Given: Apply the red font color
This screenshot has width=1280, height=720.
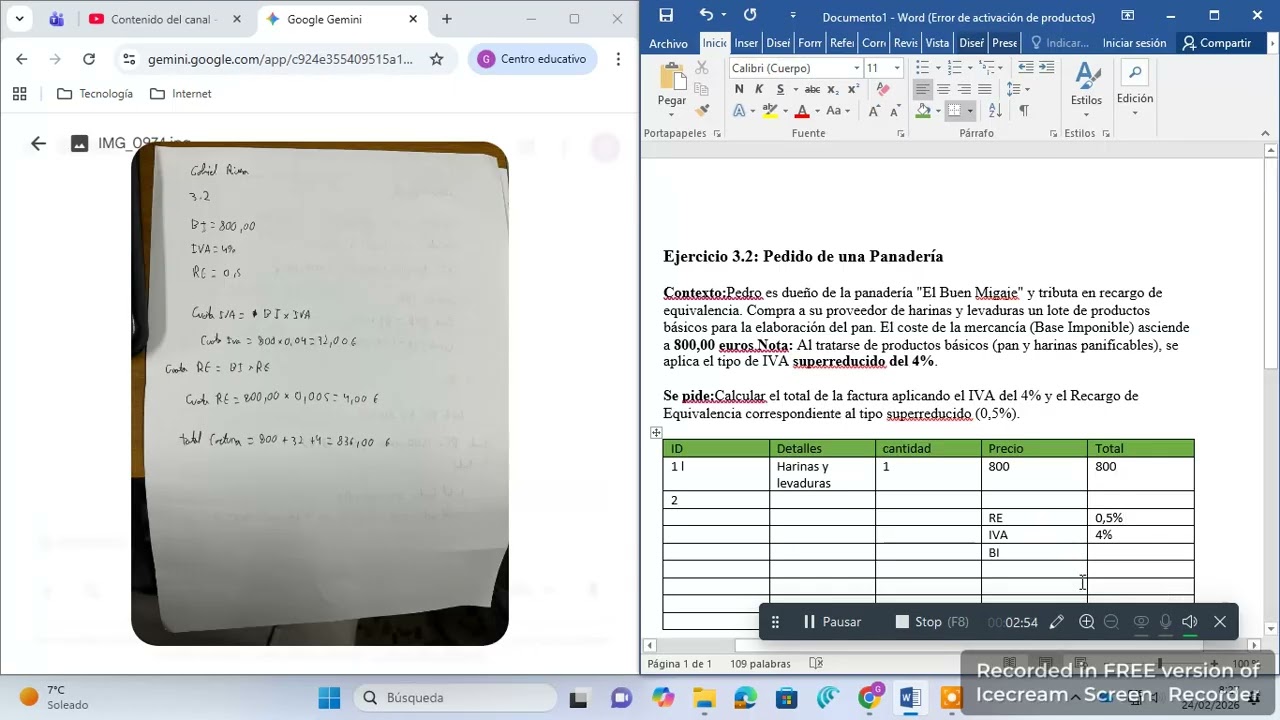Looking at the screenshot, I should coord(801,111).
